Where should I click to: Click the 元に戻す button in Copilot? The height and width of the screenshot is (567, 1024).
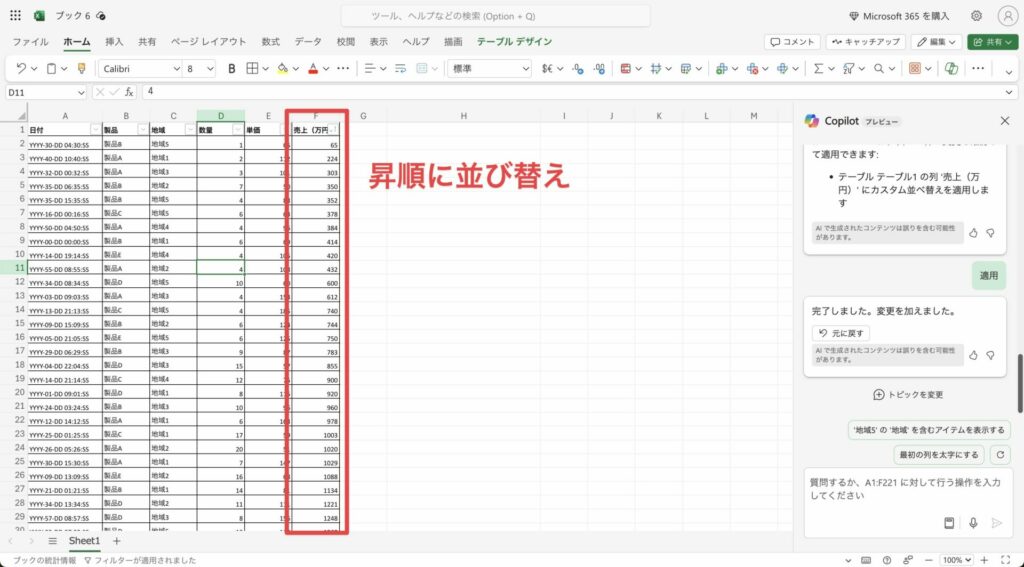(x=841, y=333)
